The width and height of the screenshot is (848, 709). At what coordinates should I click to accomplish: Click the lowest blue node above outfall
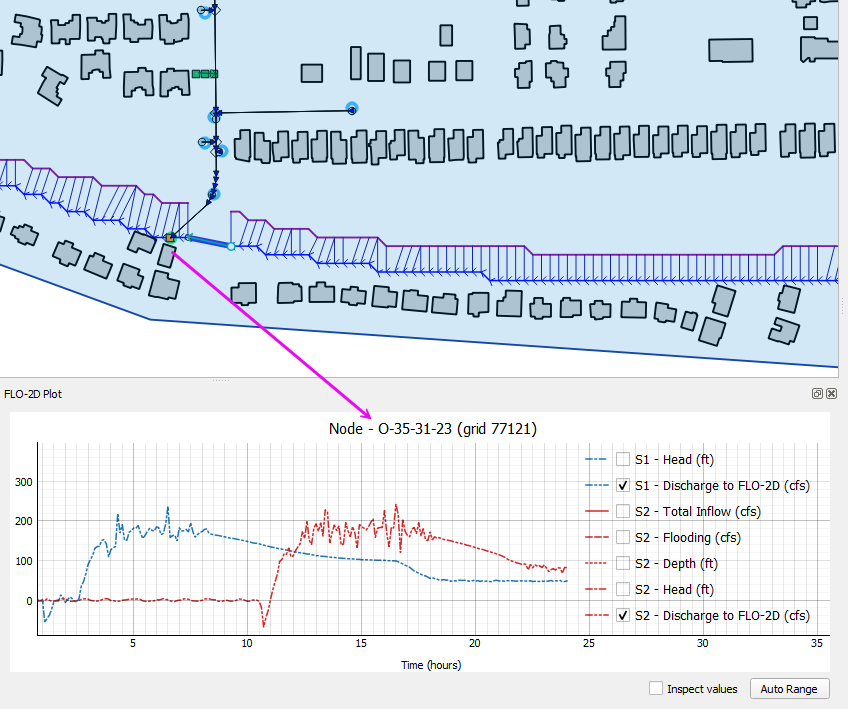point(214,195)
